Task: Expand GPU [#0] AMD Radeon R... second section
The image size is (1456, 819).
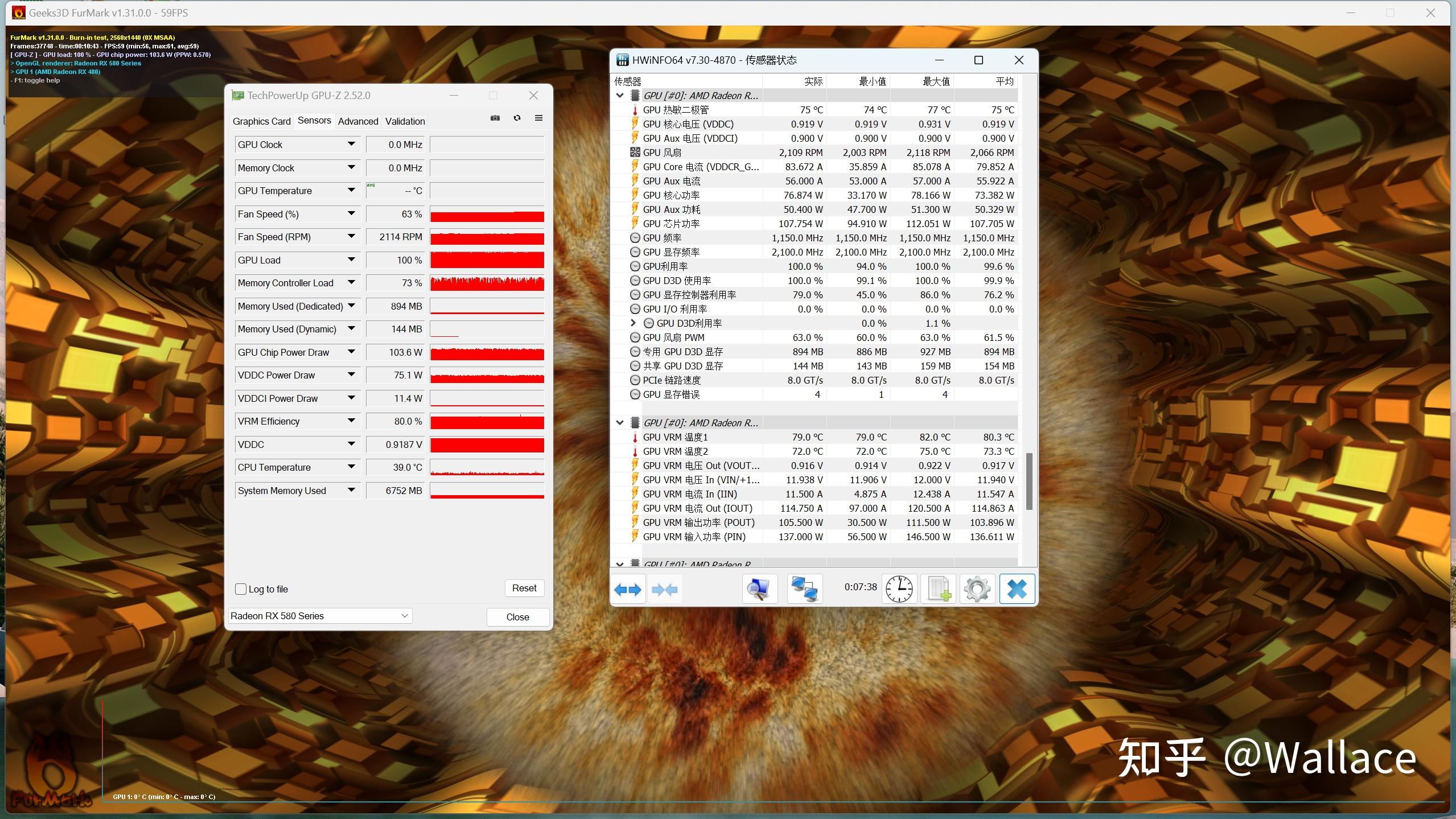Action: coord(622,422)
